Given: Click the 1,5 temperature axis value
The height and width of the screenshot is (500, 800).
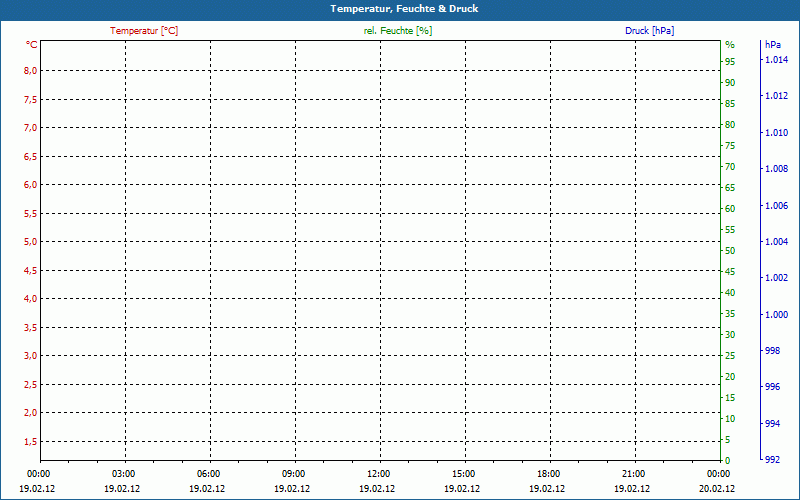Looking at the screenshot, I should (x=31, y=441).
